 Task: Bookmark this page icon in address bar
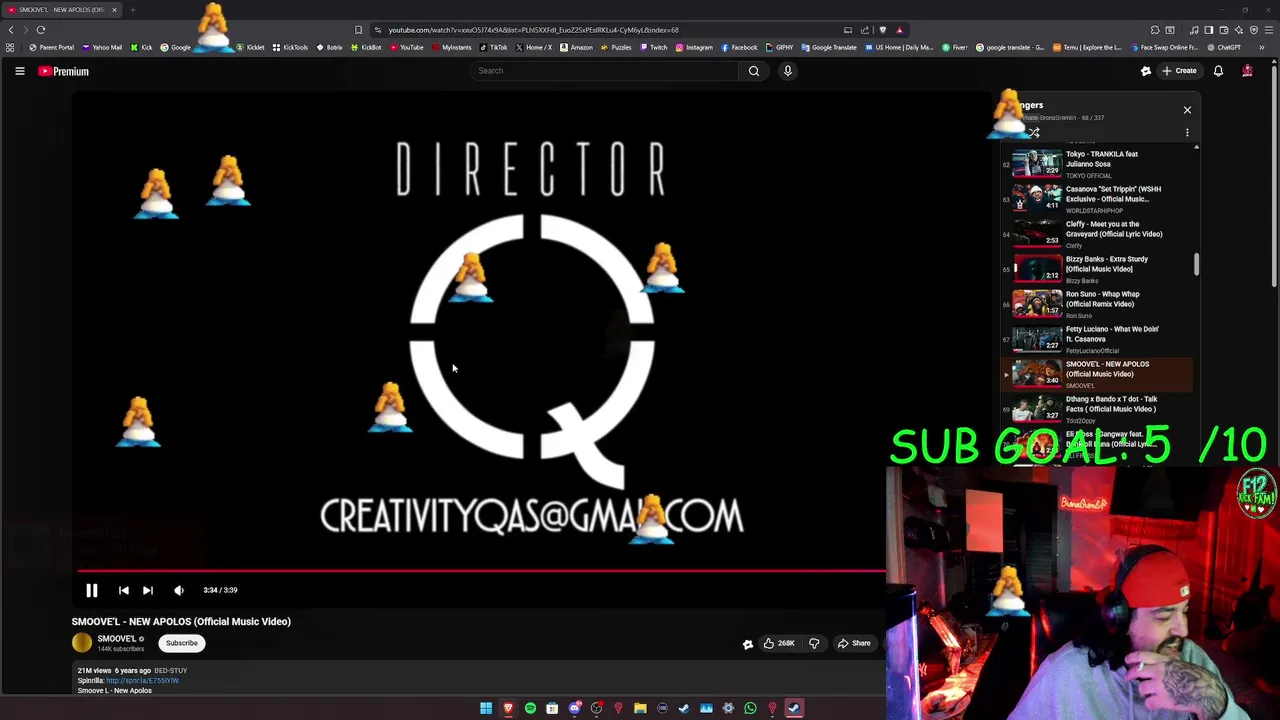click(358, 30)
